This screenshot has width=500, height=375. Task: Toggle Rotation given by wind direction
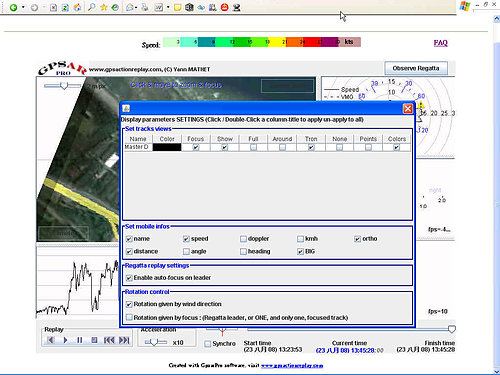(129, 304)
